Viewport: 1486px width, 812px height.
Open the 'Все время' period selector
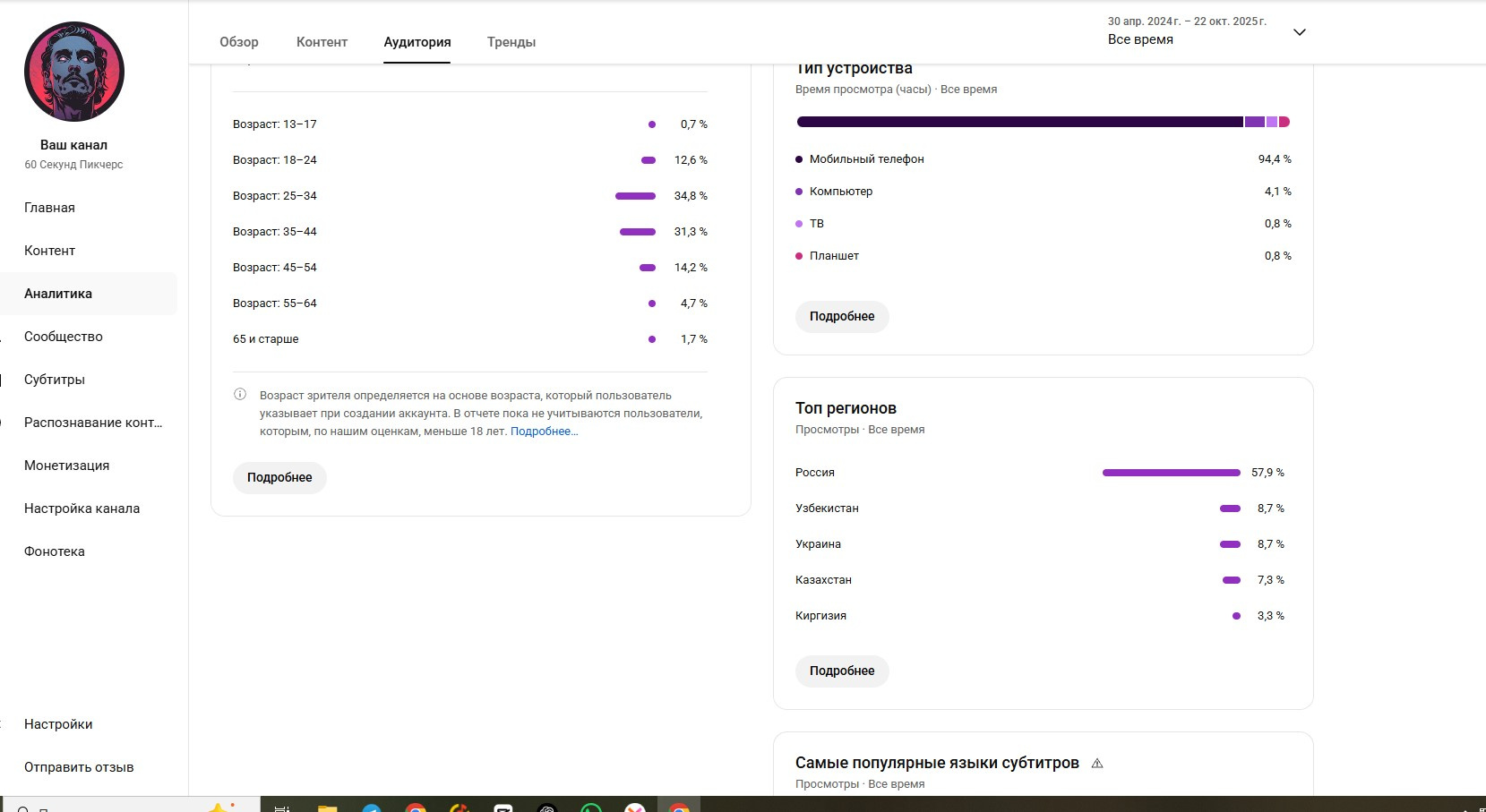1140,39
